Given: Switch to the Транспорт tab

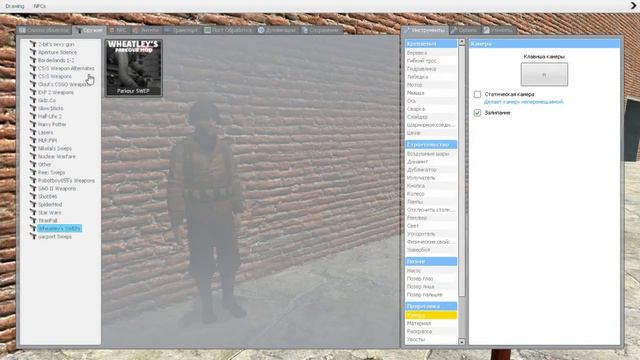Looking at the screenshot, I should [181, 30].
